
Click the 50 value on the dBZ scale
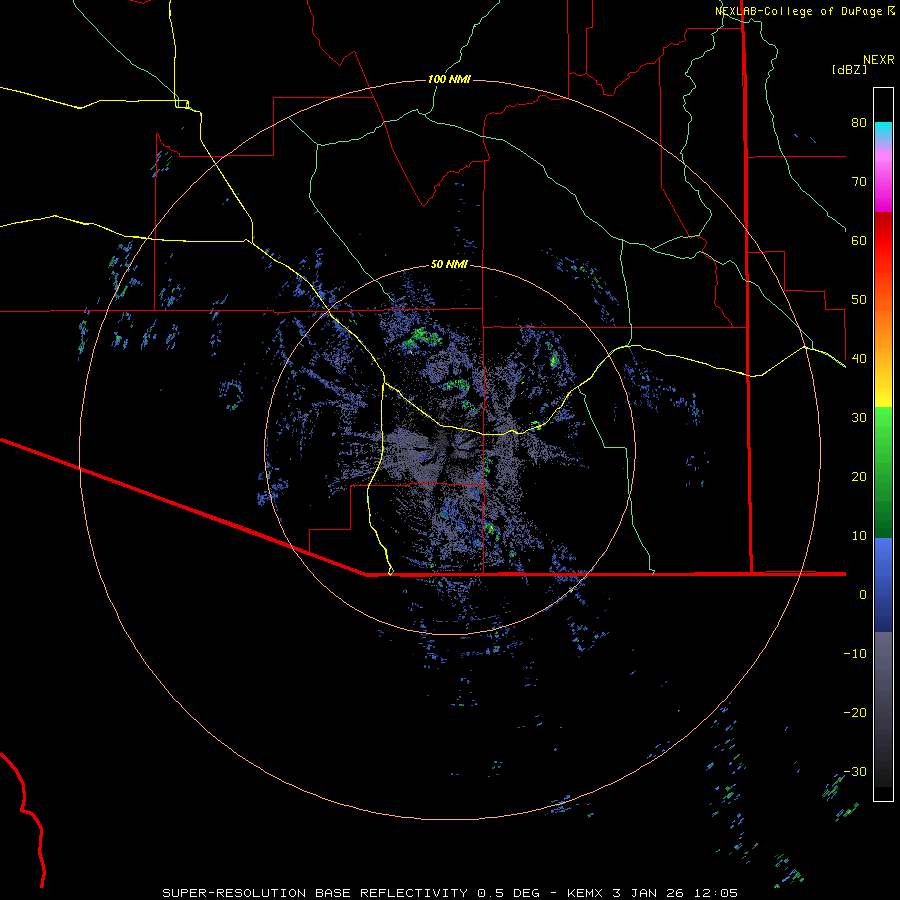click(859, 300)
